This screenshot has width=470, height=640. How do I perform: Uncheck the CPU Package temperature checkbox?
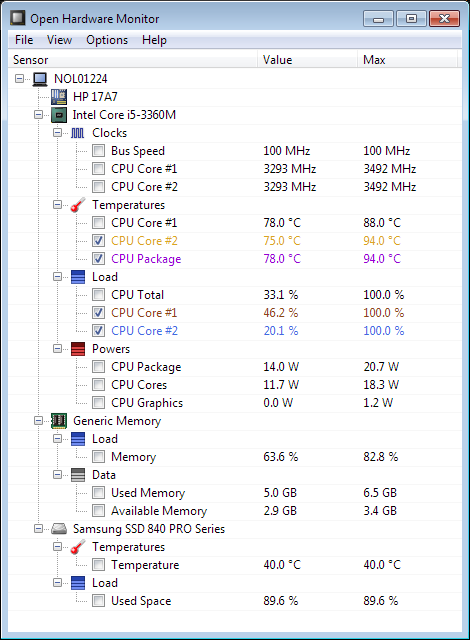(x=98, y=259)
